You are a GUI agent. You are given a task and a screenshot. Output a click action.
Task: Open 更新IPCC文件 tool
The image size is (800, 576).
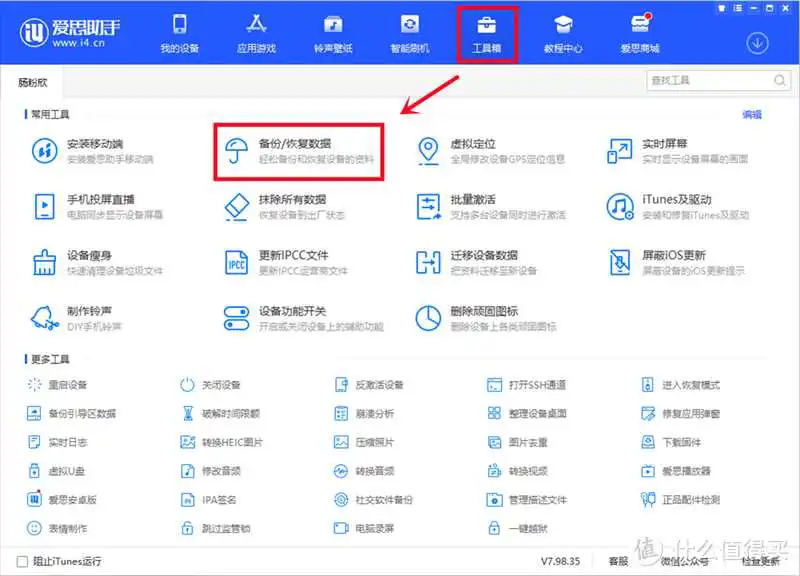286,262
